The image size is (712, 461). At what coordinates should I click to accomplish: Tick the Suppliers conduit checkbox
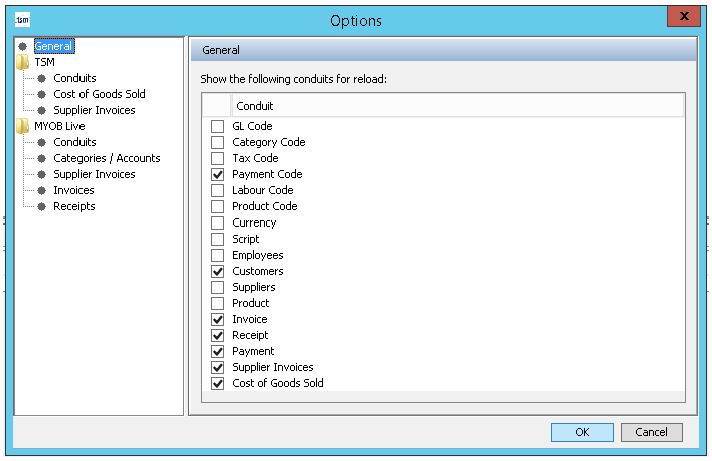[217, 287]
